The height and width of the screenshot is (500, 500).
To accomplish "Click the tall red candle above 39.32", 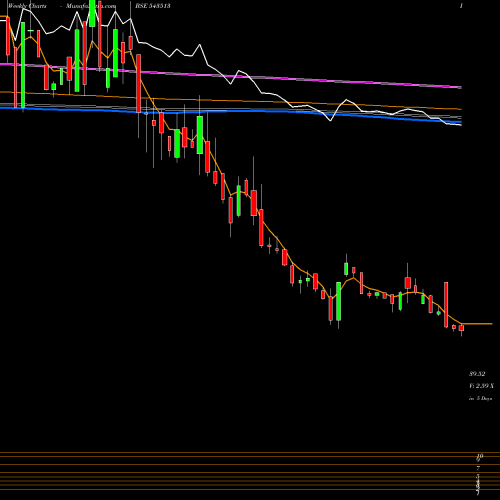I will click(x=446, y=305).
